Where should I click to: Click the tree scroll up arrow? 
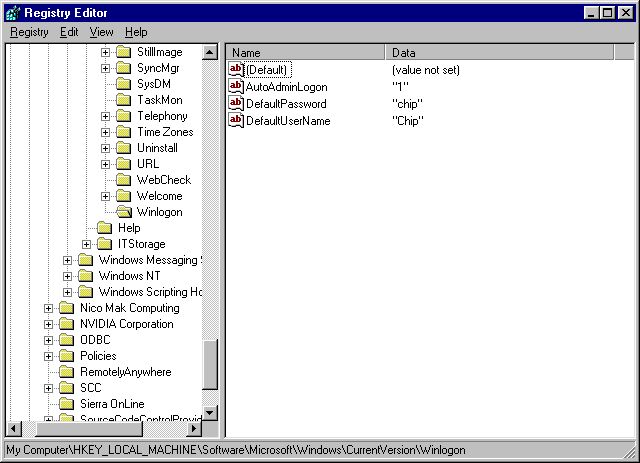(210, 52)
